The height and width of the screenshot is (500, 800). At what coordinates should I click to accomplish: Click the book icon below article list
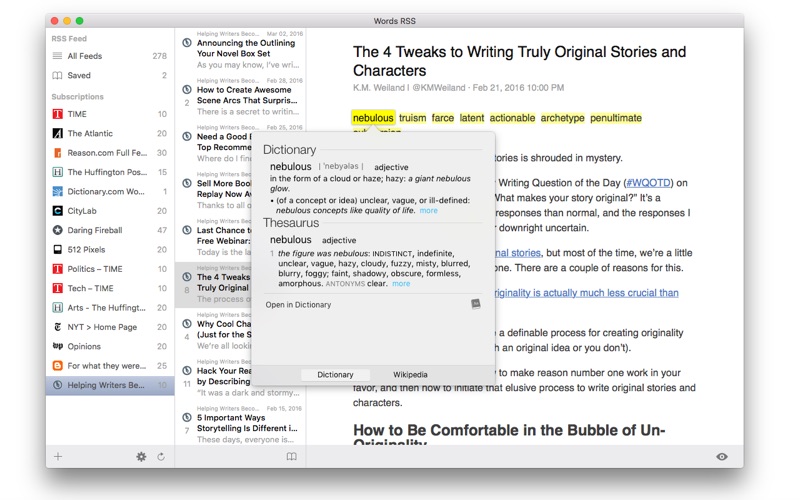(291, 457)
